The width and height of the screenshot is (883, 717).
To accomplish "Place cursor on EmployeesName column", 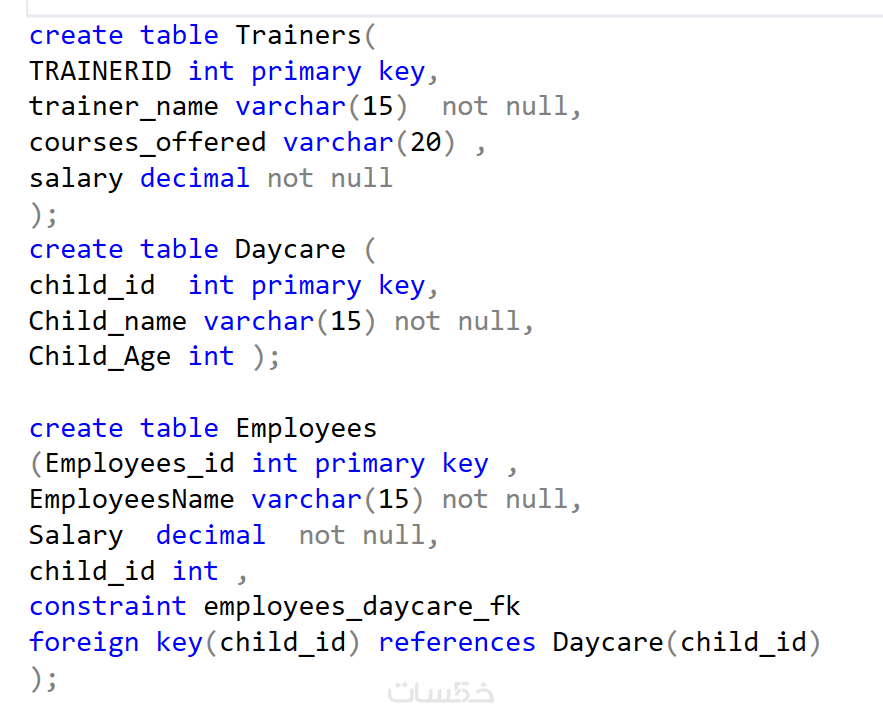I will coord(131,500).
